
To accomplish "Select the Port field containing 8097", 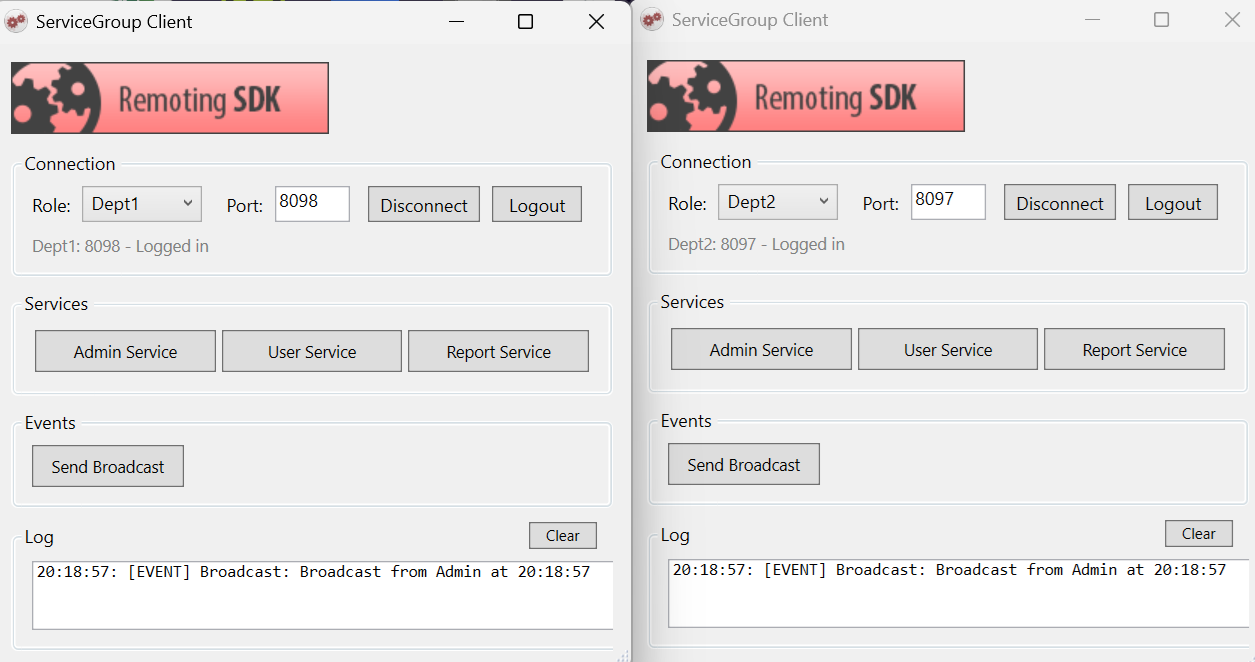I will [x=948, y=202].
